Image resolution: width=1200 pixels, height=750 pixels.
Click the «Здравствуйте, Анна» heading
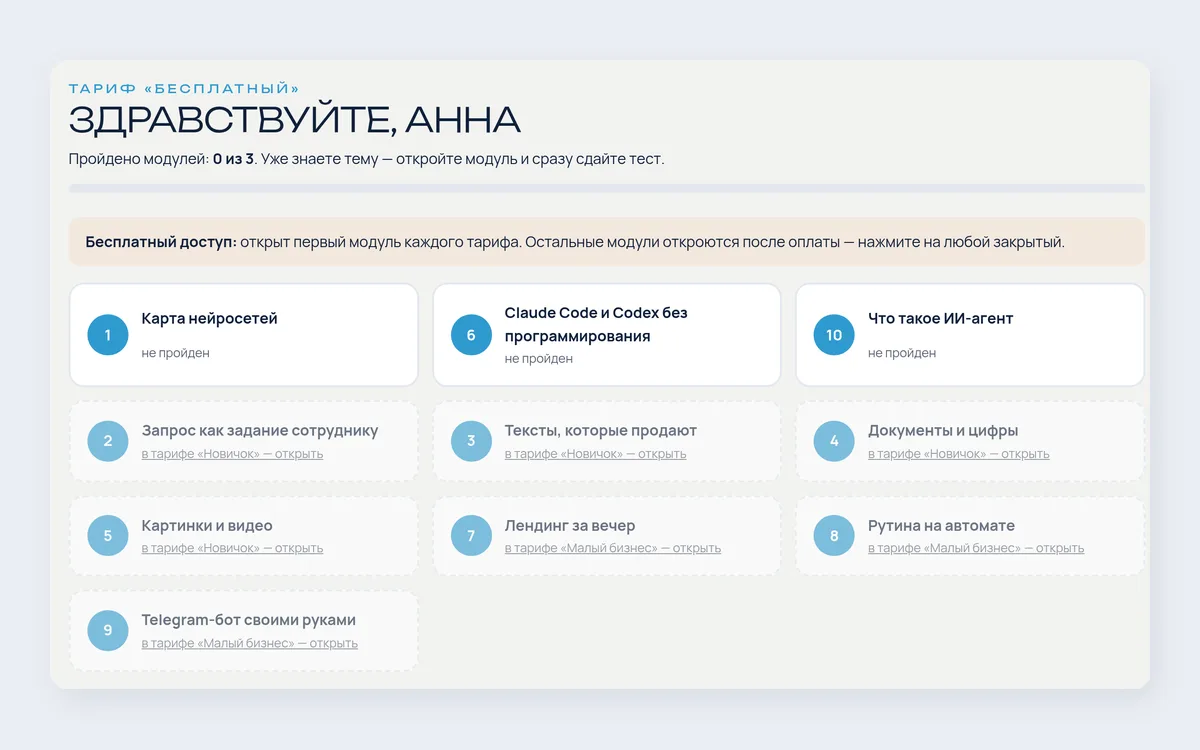[294, 120]
